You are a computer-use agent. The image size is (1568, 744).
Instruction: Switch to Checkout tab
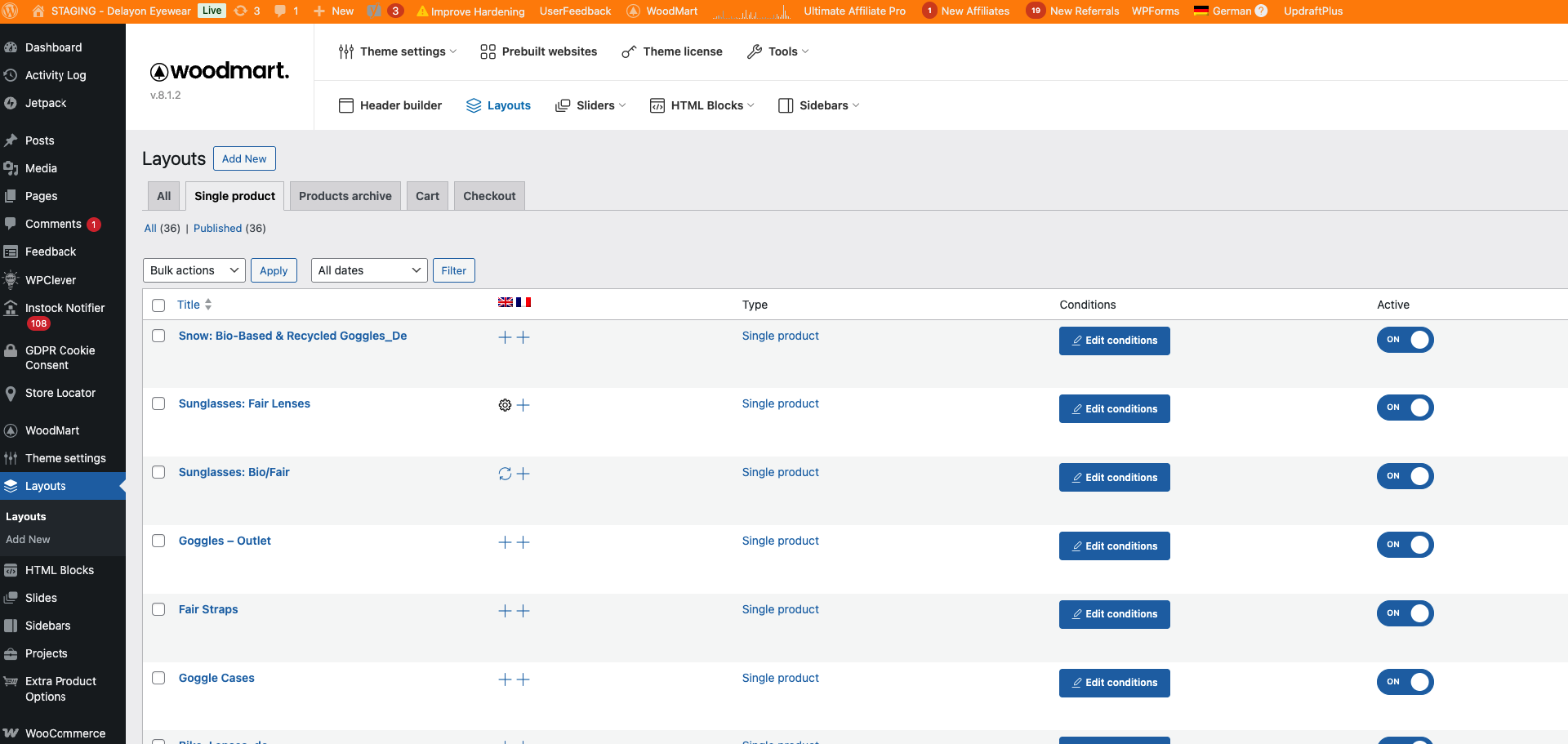pyautogui.click(x=489, y=196)
